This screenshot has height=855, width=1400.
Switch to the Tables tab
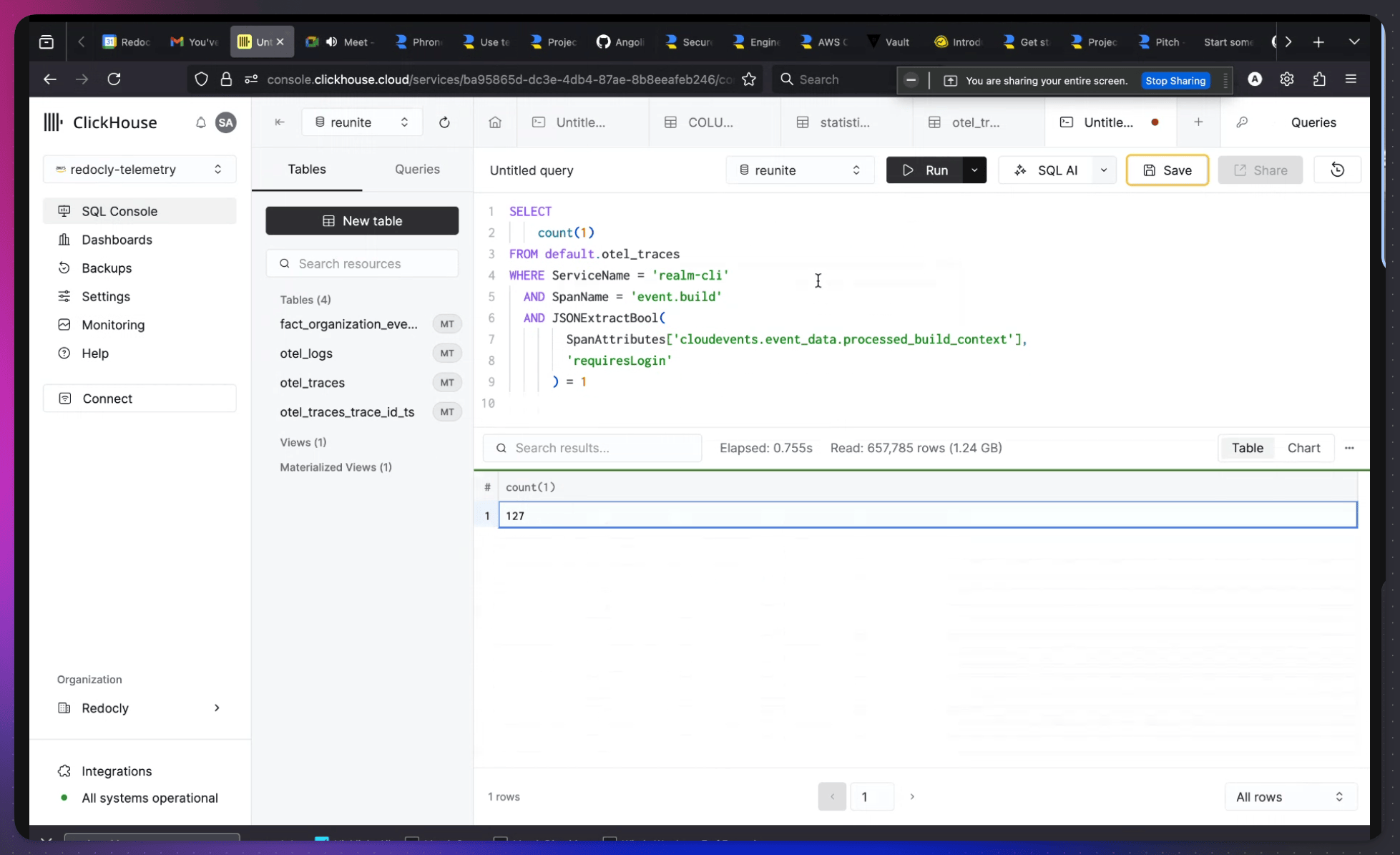pyautogui.click(x=307, y=169)
